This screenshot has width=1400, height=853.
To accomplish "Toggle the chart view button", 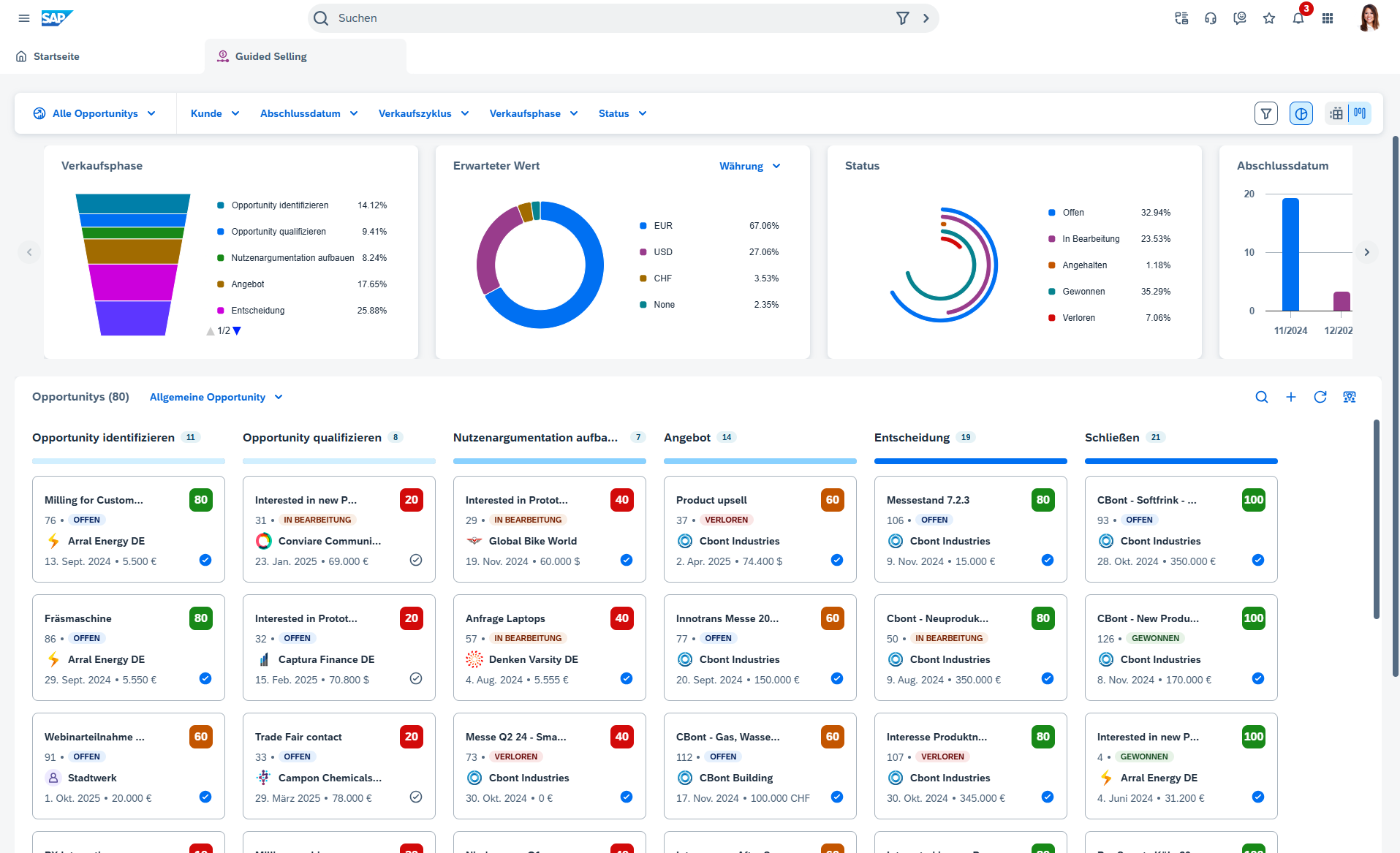I will (x=1301, y=113).
